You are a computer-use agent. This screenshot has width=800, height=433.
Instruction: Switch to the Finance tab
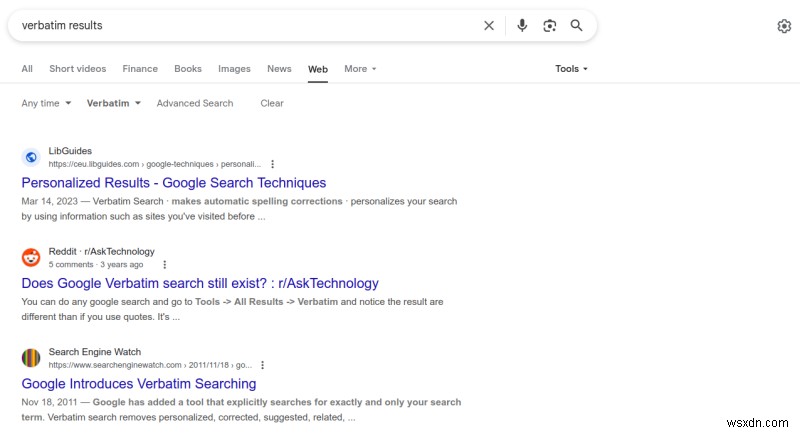click(x=140, y=69)
